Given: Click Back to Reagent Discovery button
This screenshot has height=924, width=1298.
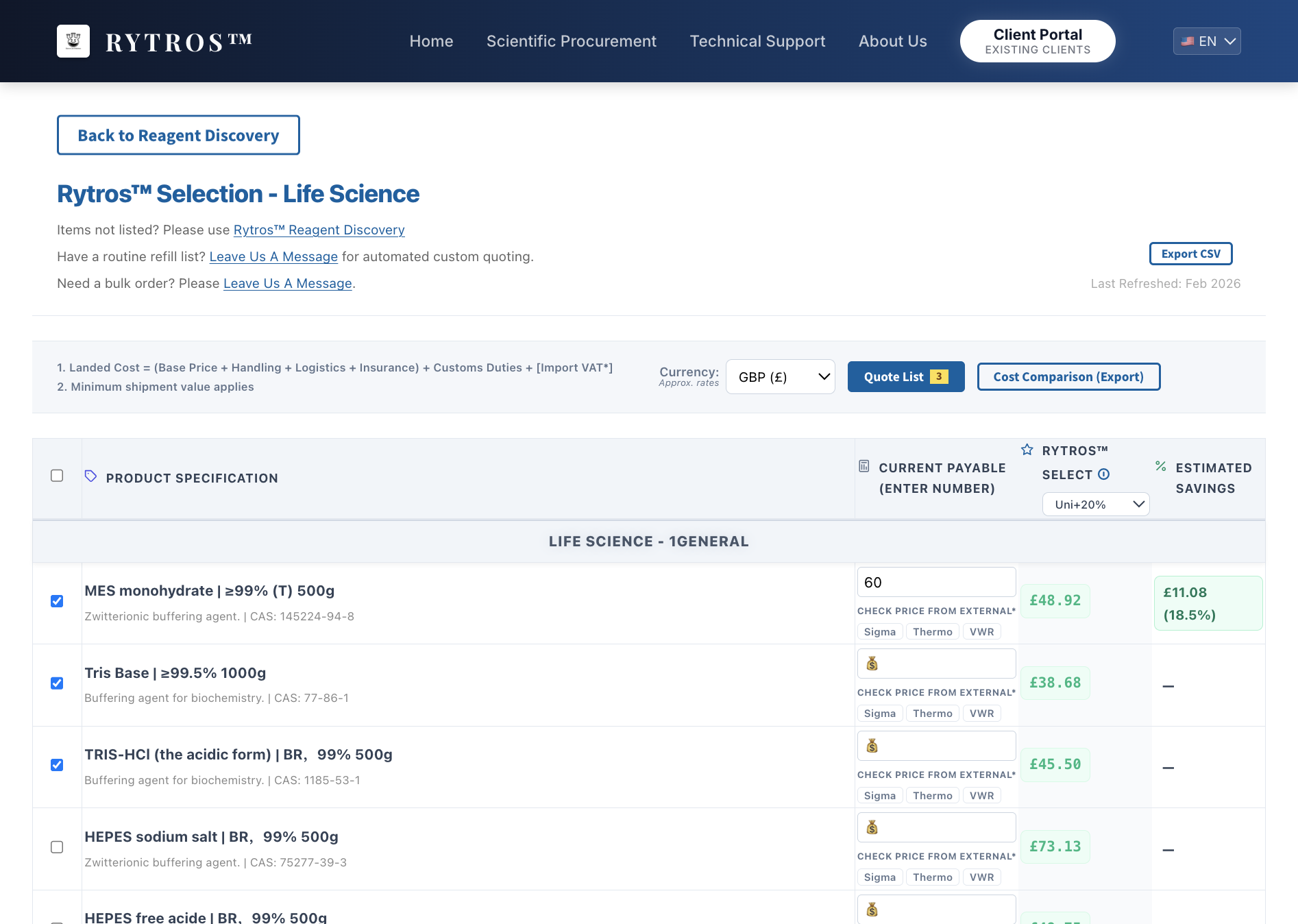Looking at the screenshot, I should (178, 135).
